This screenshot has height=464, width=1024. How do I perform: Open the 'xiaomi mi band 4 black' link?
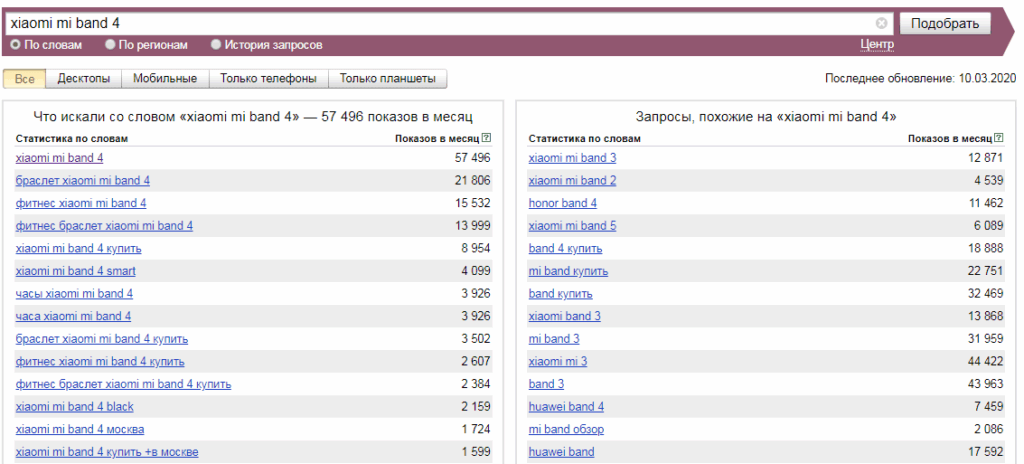pos(75,407)
